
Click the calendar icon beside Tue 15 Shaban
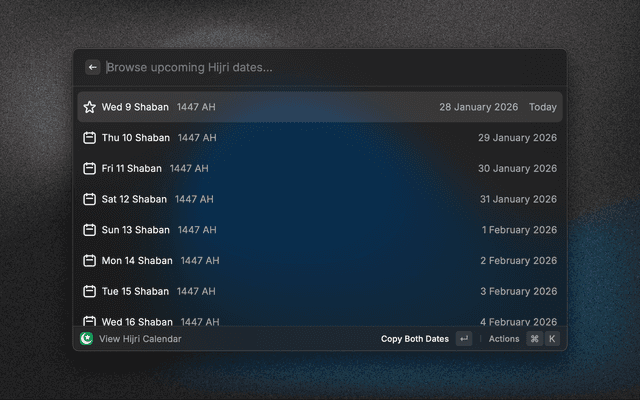tap(89, 291)
